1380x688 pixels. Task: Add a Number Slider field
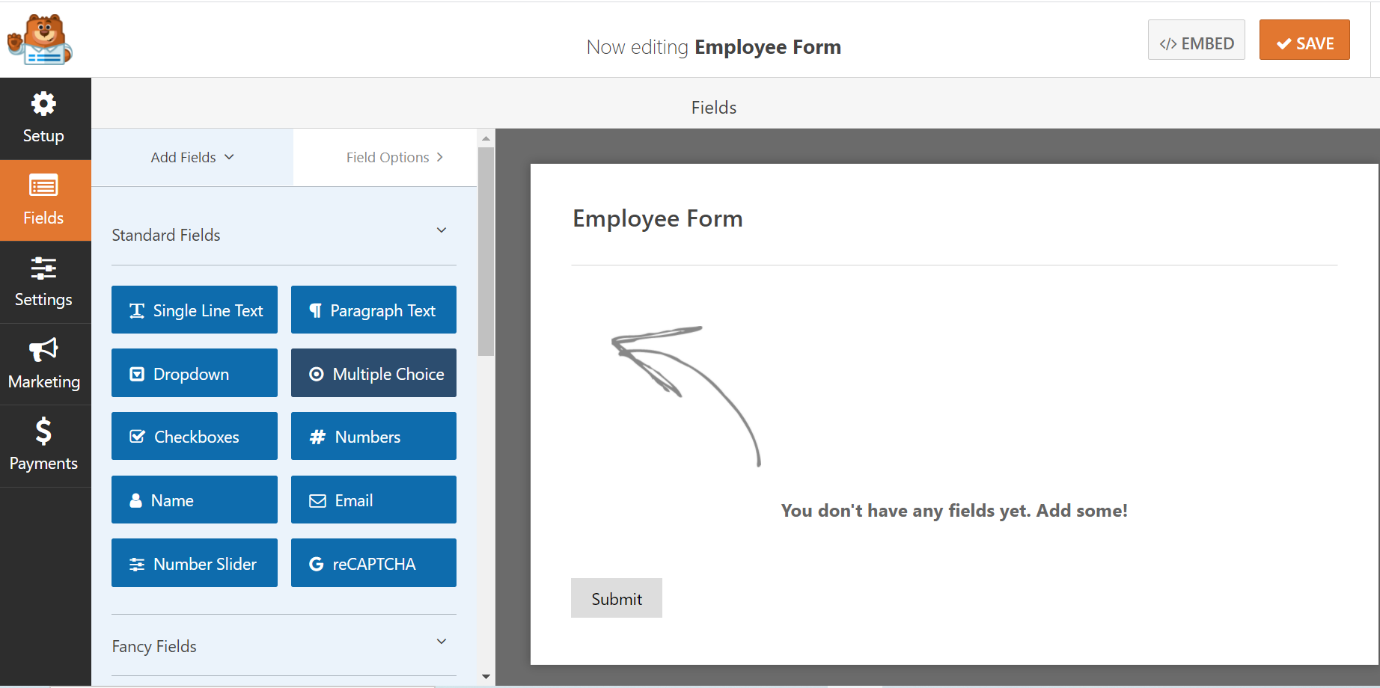[194, 563]
